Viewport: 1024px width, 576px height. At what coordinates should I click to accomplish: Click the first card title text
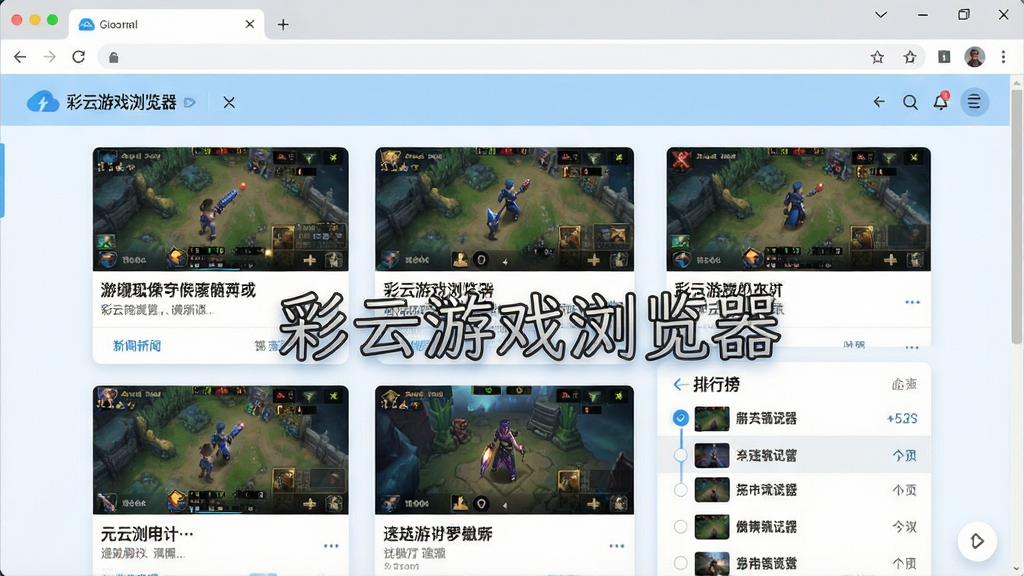[x=178, y=290]
